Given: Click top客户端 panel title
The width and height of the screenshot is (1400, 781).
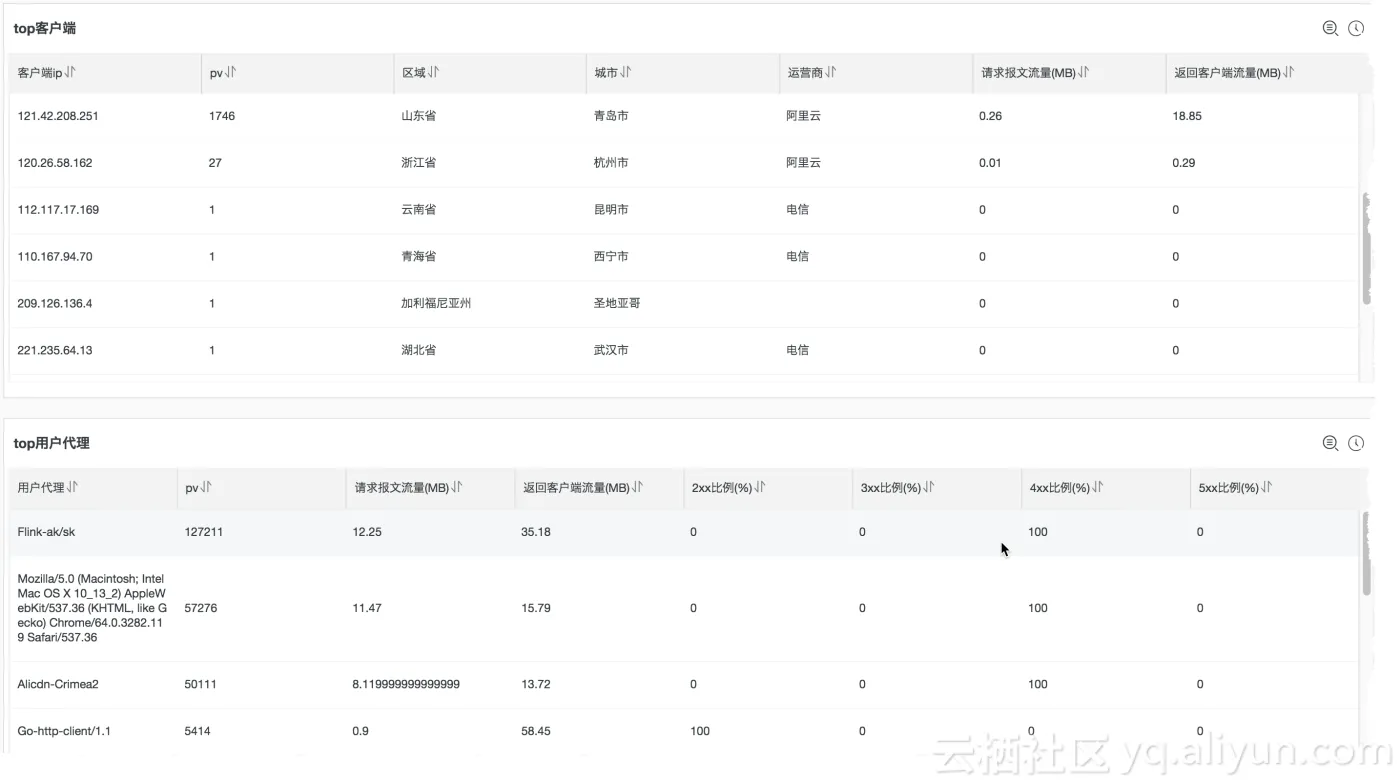Looking at the screenshot, I should (x=45, y=28).
